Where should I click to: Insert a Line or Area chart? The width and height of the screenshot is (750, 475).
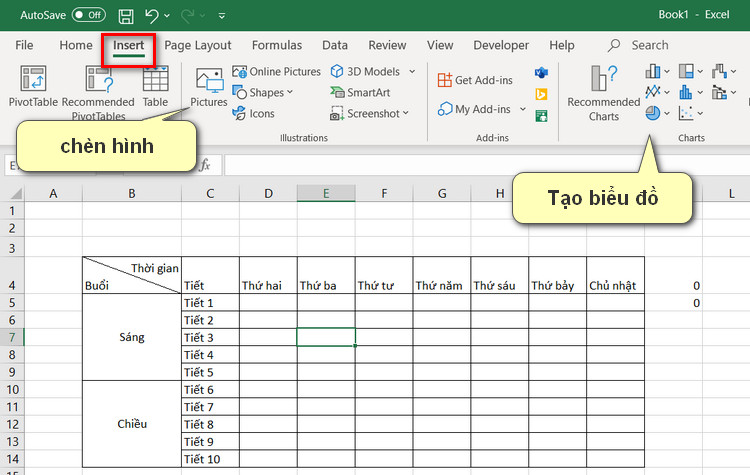click(x=657, y=92)
